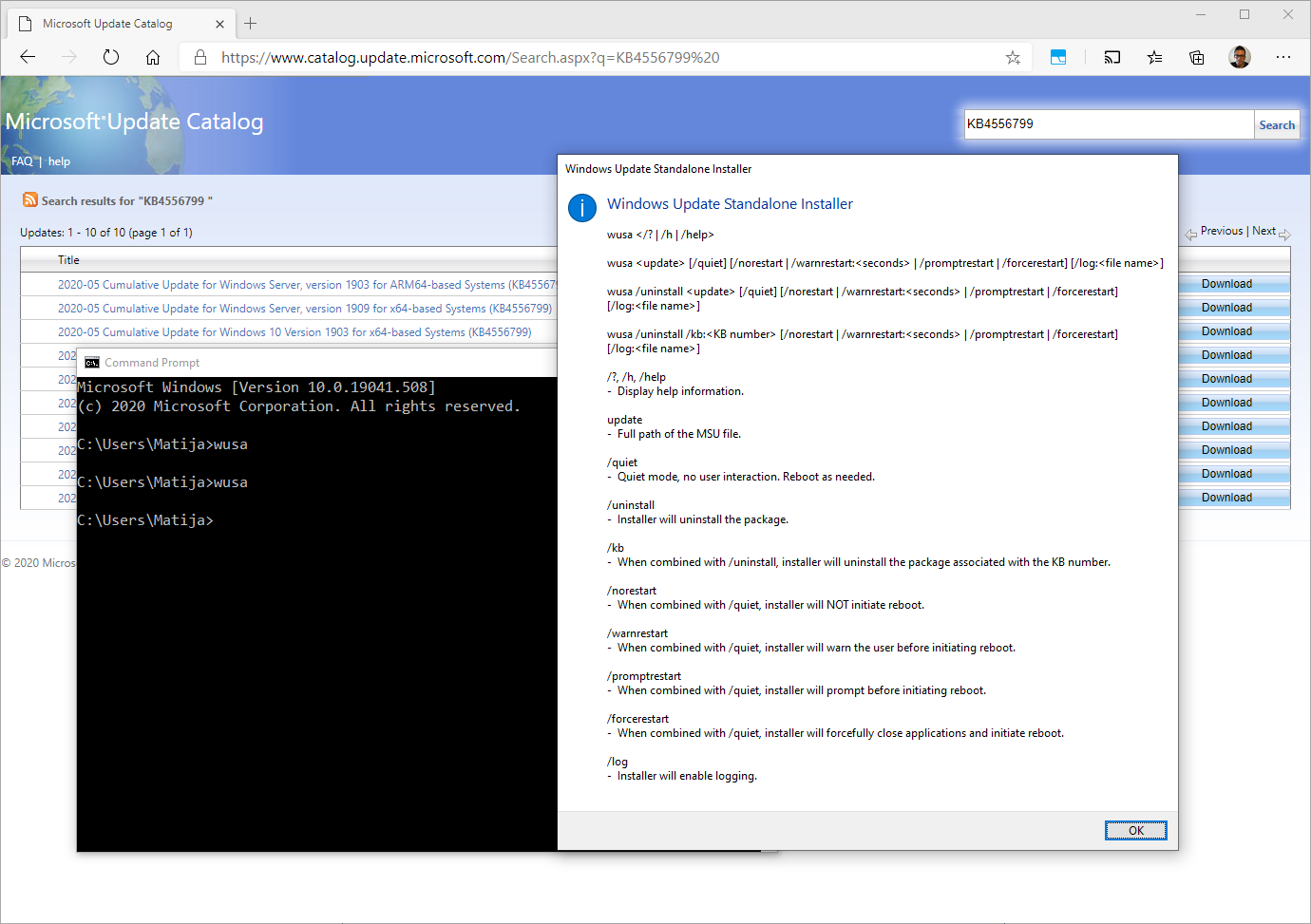Open the Windows Server 1903 ARM64 update link

click(307, 284)
